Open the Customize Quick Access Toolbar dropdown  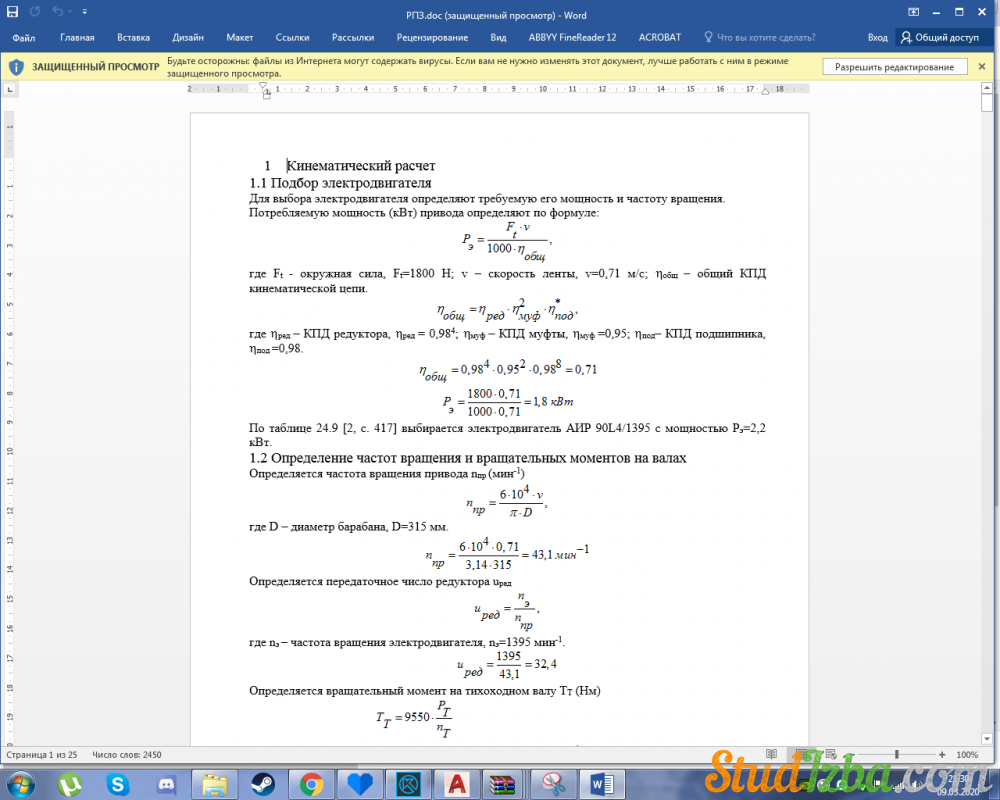pos(85,11)
